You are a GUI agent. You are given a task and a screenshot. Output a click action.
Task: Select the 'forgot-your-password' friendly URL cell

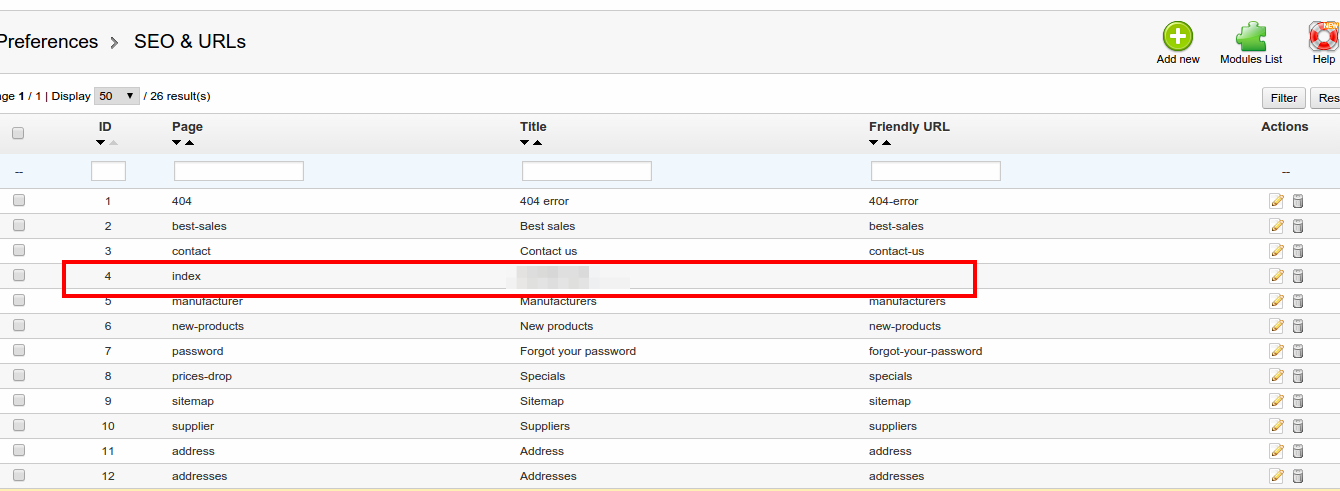pos(925,351)
